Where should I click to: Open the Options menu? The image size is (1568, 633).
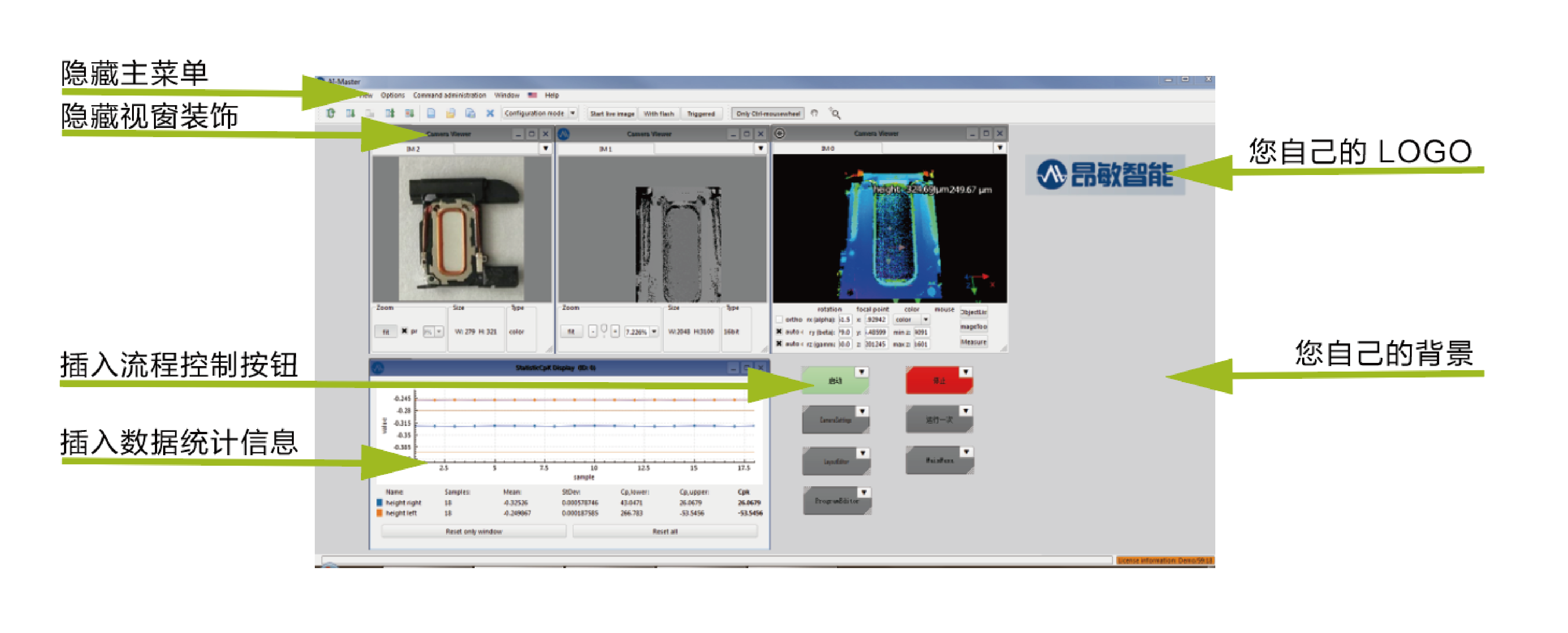[x=392, y=95]
